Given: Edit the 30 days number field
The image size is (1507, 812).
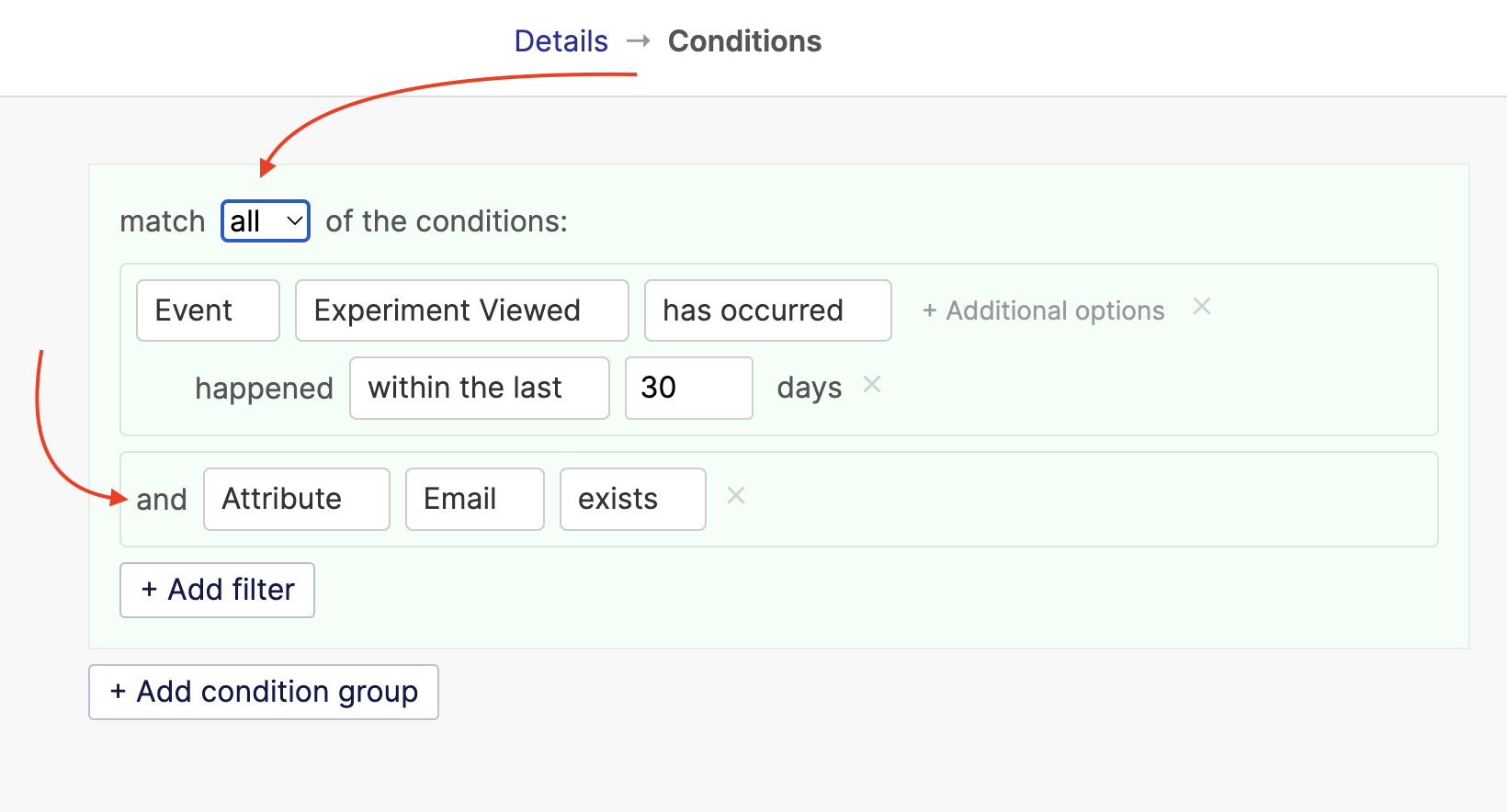Looking at the screenshot, I should pyautogui.click(x=689, y=388).
